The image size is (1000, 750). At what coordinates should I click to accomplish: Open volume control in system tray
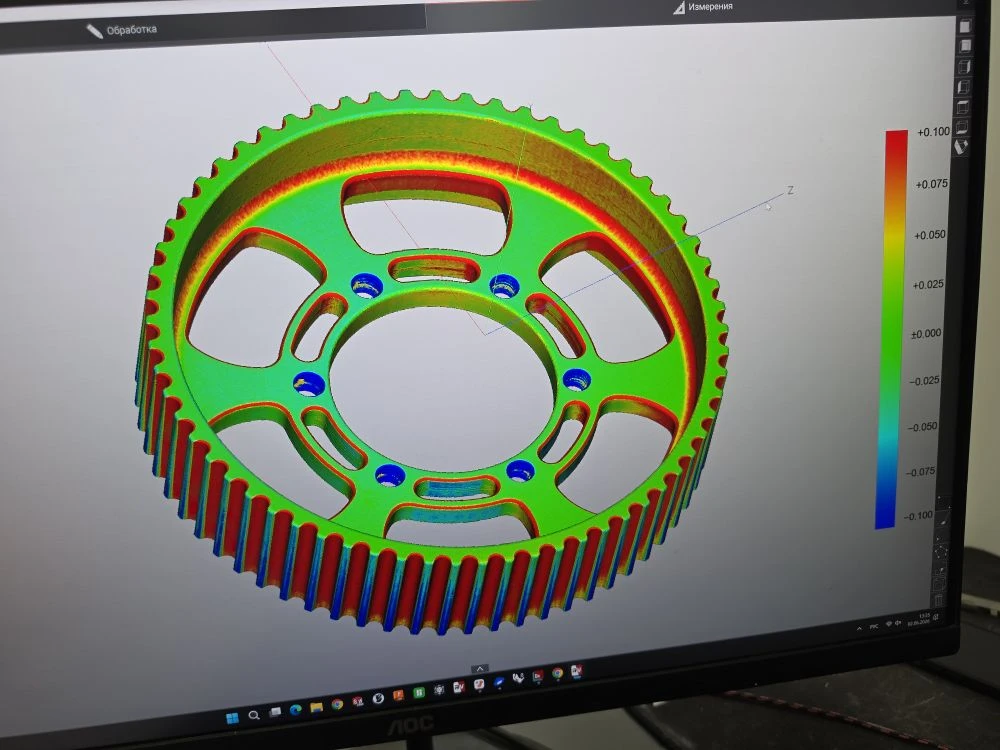tap(898, 622)
